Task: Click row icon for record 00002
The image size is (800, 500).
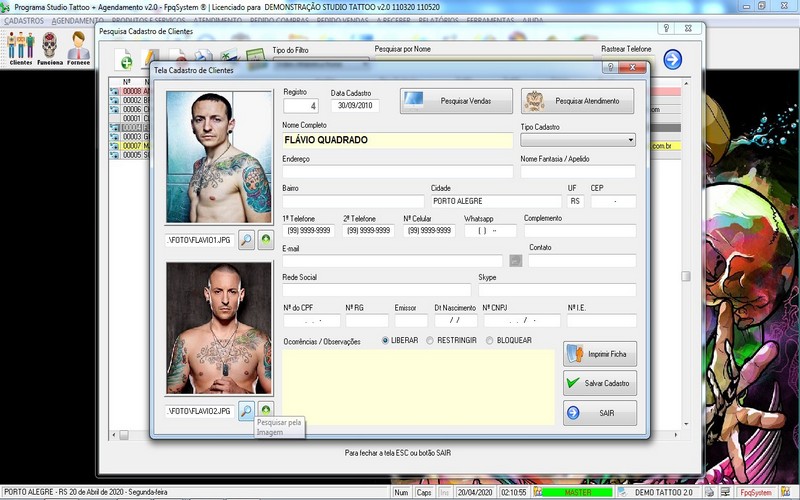Action: pos(114,101)
